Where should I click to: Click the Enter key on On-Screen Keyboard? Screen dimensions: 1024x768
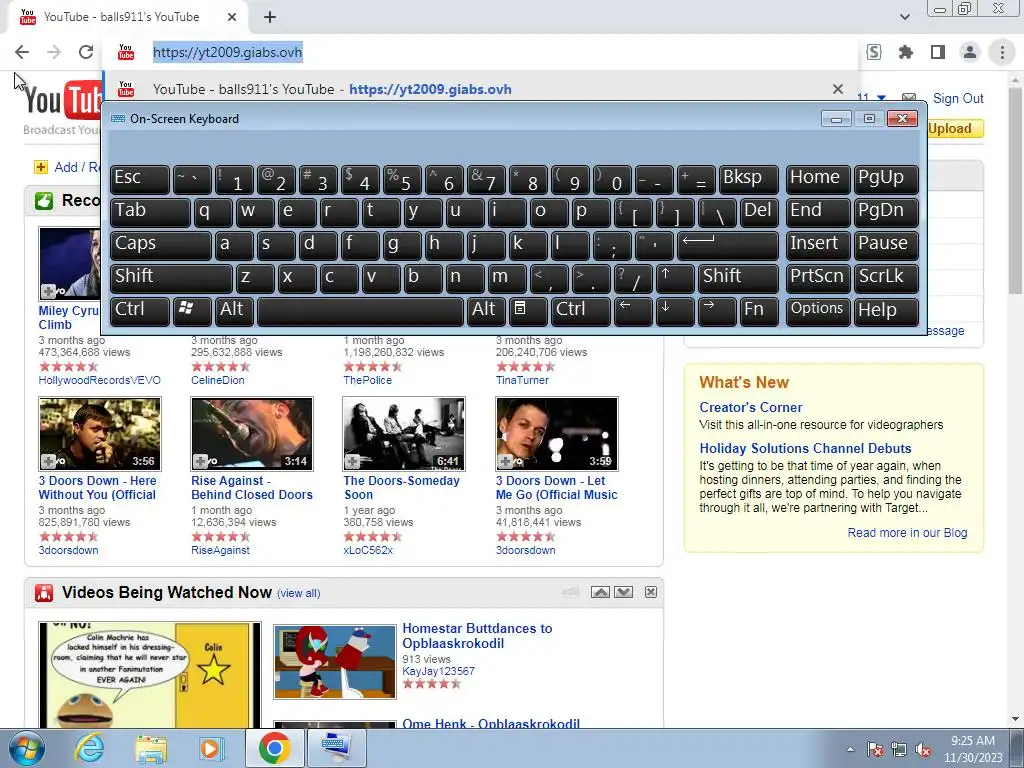coord(728,244)
